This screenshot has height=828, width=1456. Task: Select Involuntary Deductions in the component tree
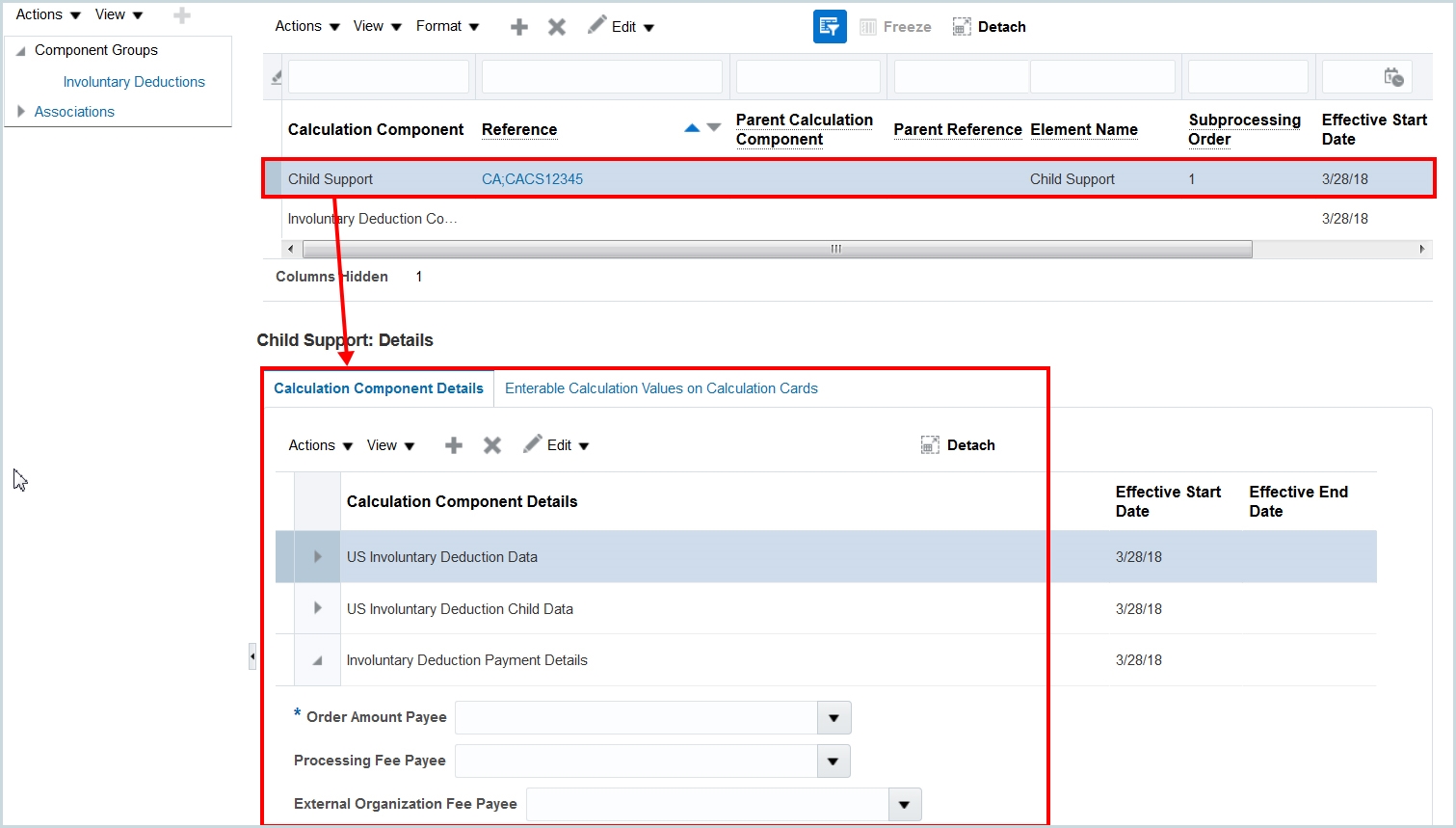pos(134,82)
